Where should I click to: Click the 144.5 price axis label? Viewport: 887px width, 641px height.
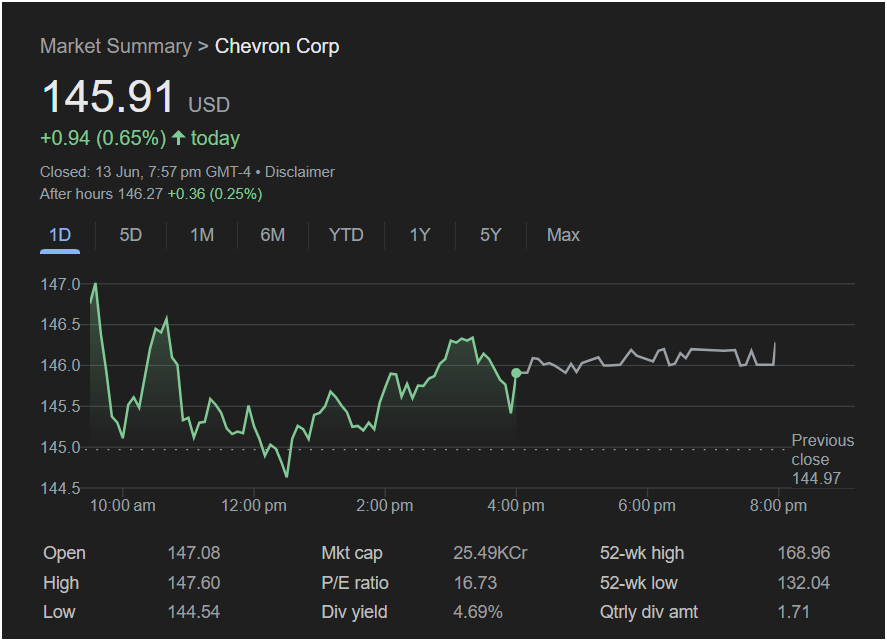coord(61,488)
